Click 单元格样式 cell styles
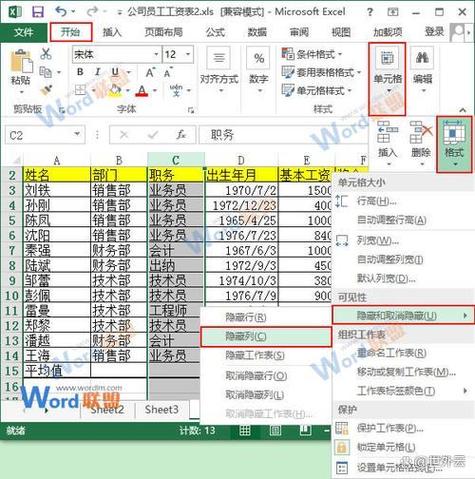This screenshot has width=475, height=479. tap(317, 90)
